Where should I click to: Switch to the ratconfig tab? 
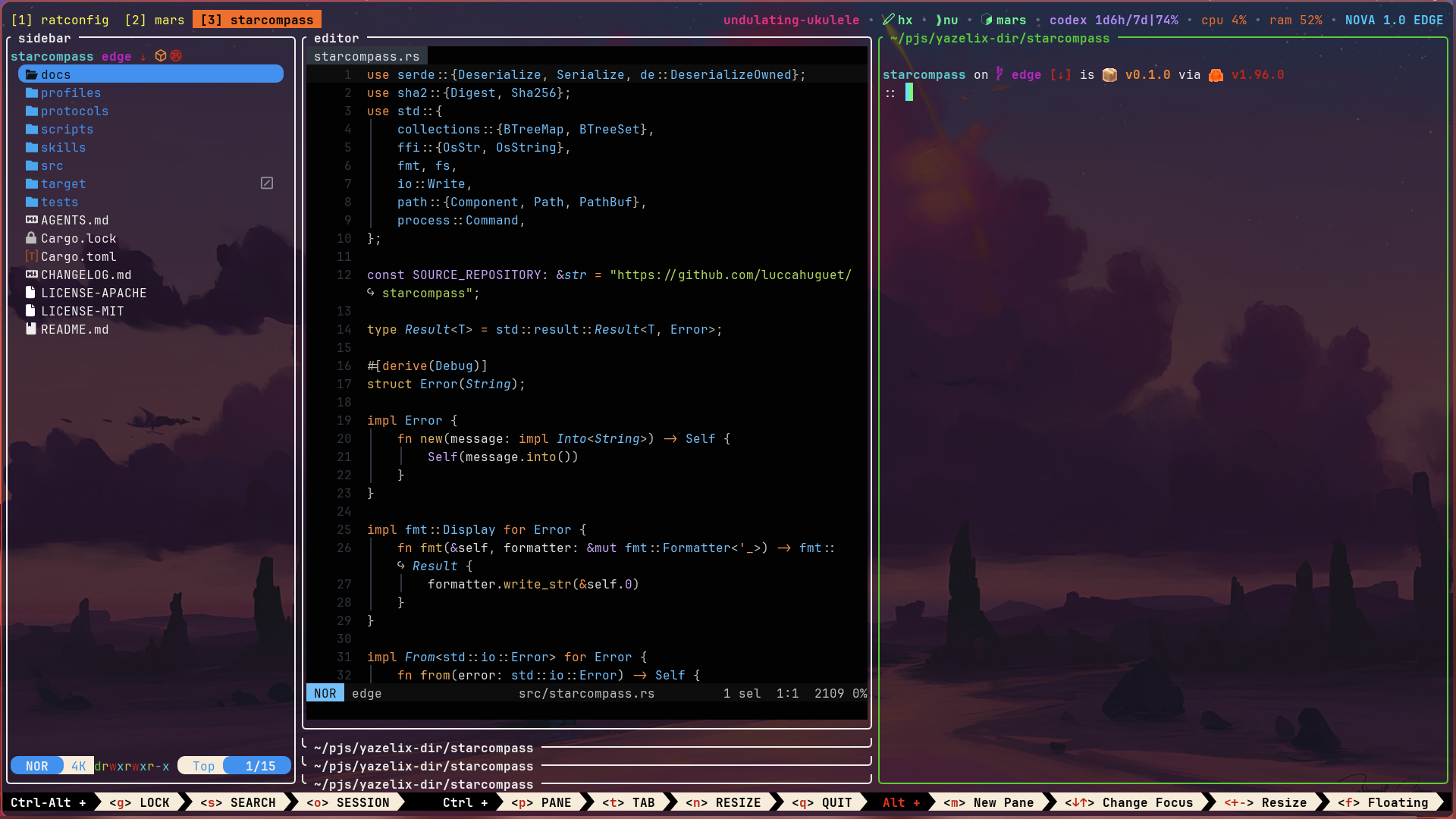[x=60, y=20]
